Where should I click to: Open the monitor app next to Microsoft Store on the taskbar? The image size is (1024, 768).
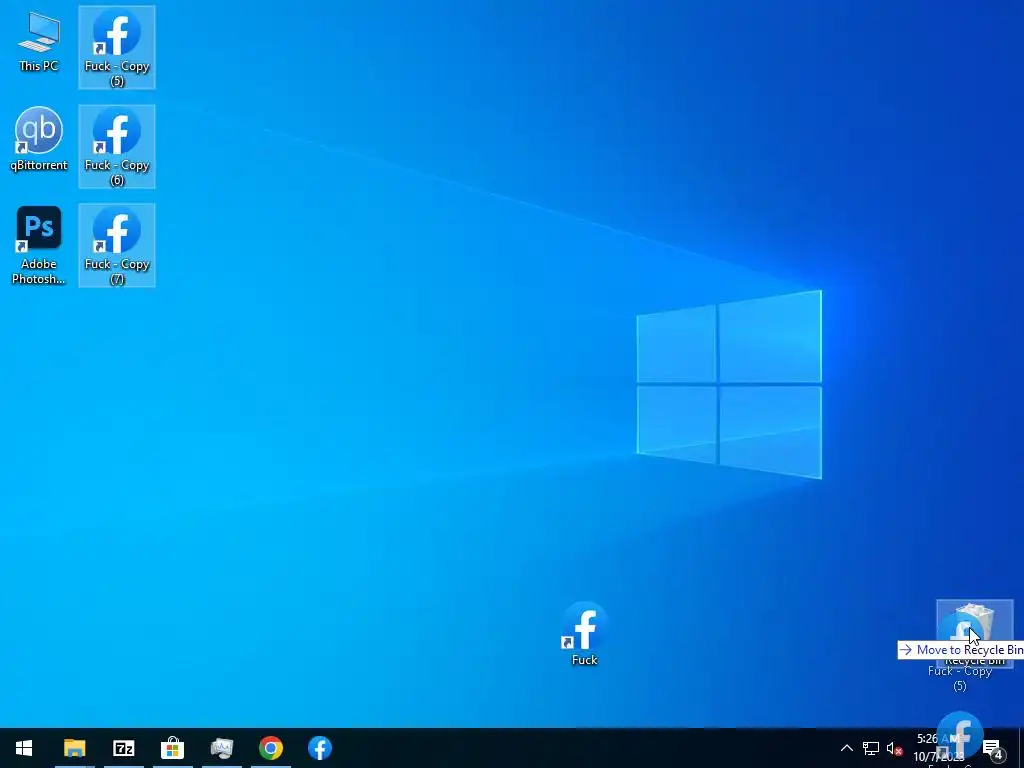(221, 748)
